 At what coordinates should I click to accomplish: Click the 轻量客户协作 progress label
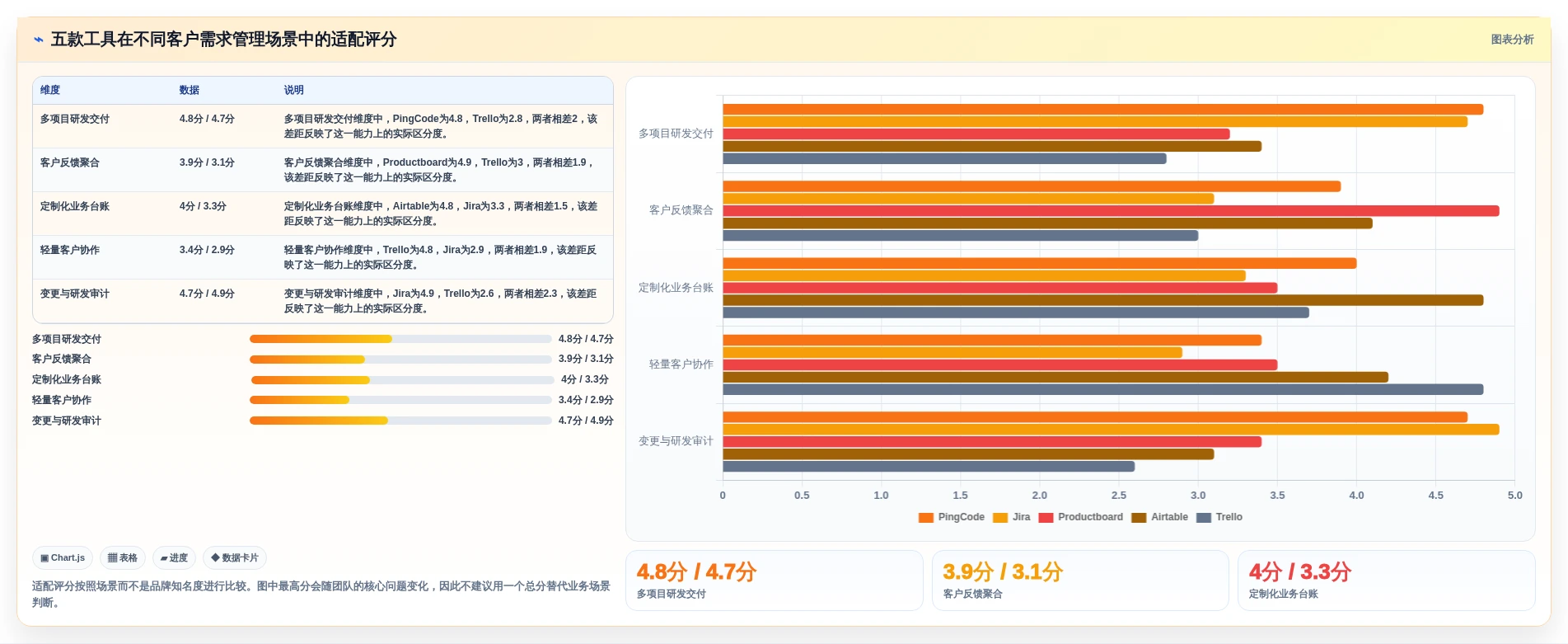click(x=62, y=400)
